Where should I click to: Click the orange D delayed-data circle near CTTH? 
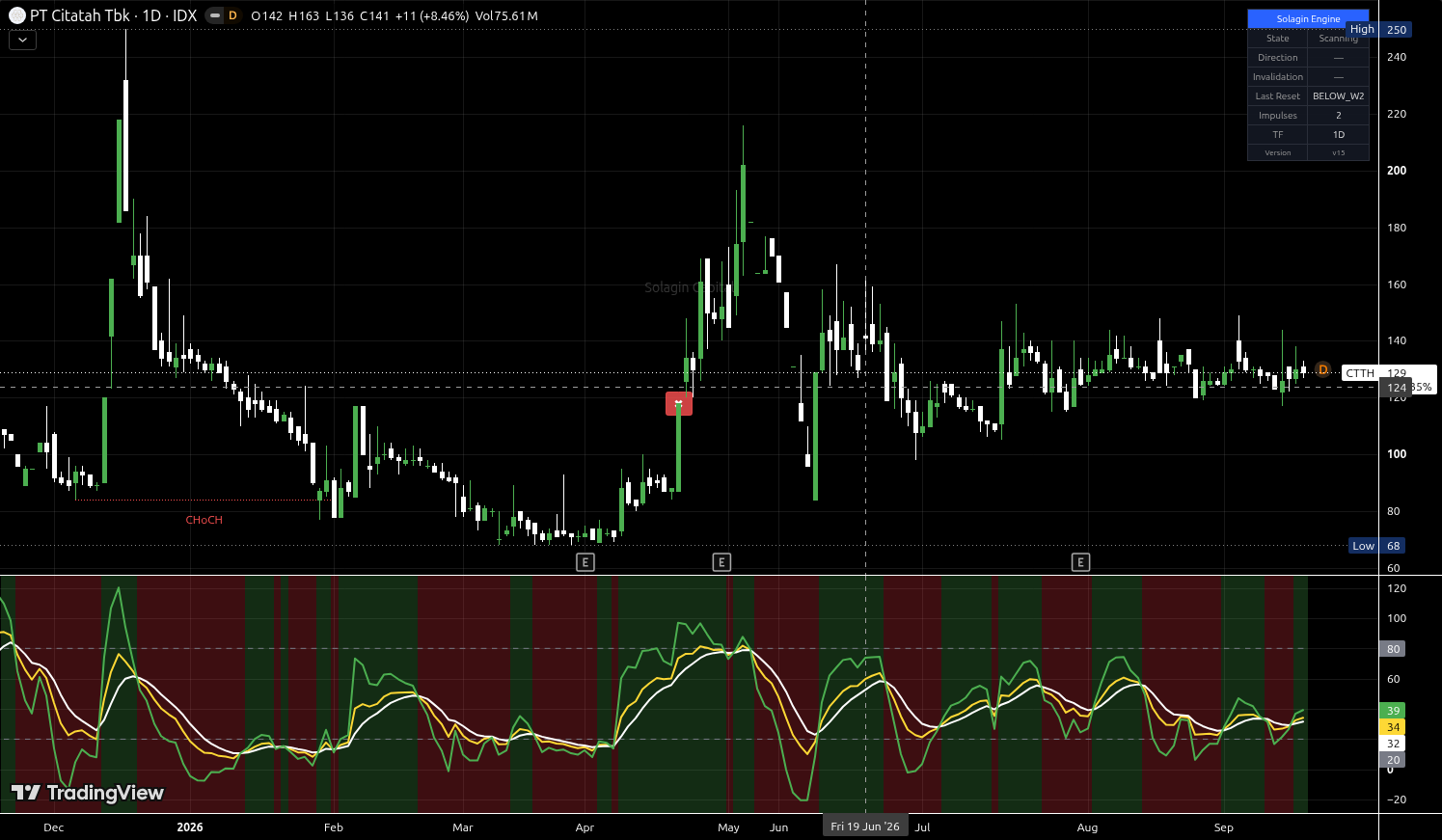click(1323, 369)
